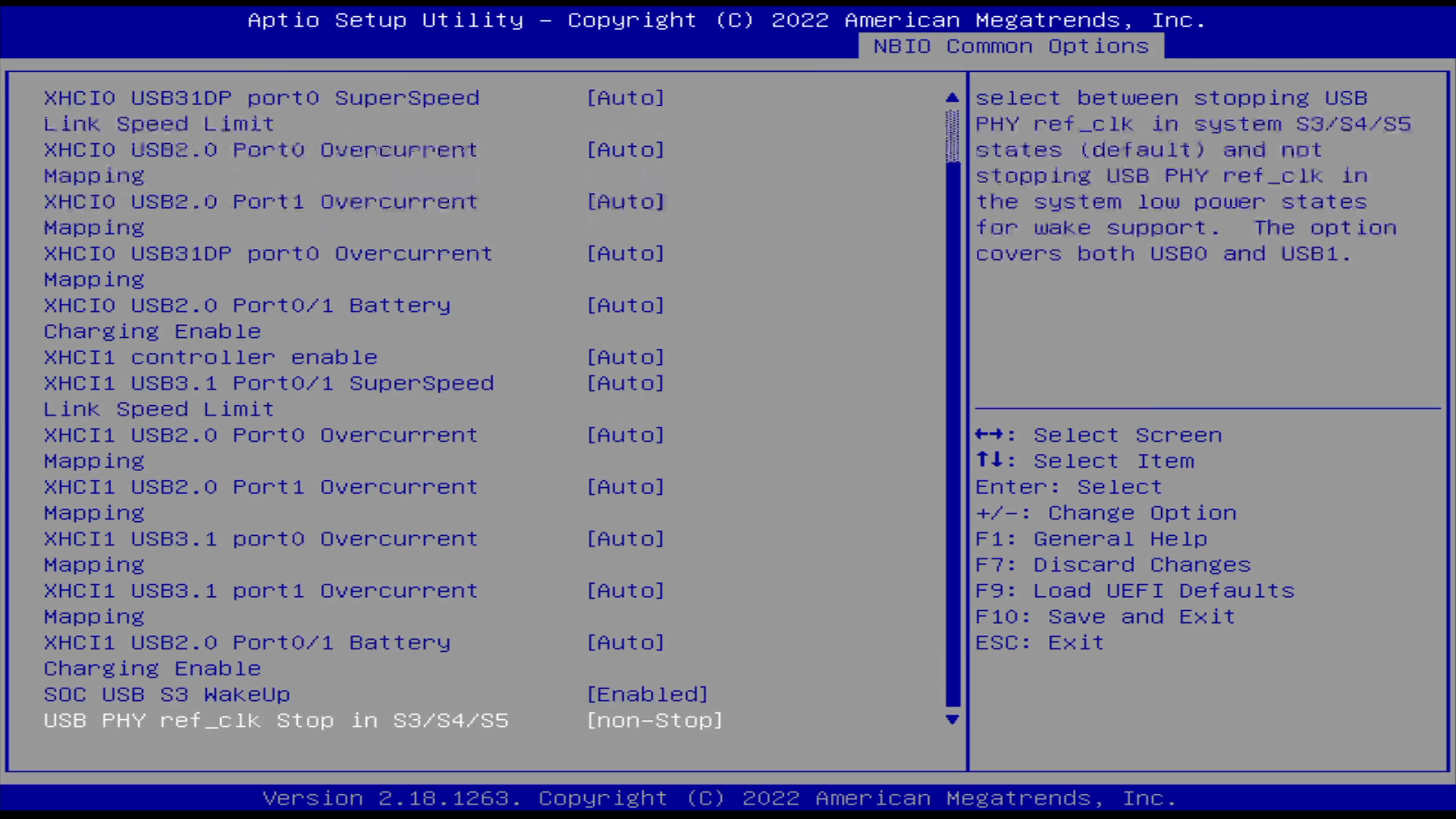This screenshot has height=819, width=1456.
Task: Select the USB PHY ref_clk Stop in S3/S4/S5 label
Action: point(276,721)
